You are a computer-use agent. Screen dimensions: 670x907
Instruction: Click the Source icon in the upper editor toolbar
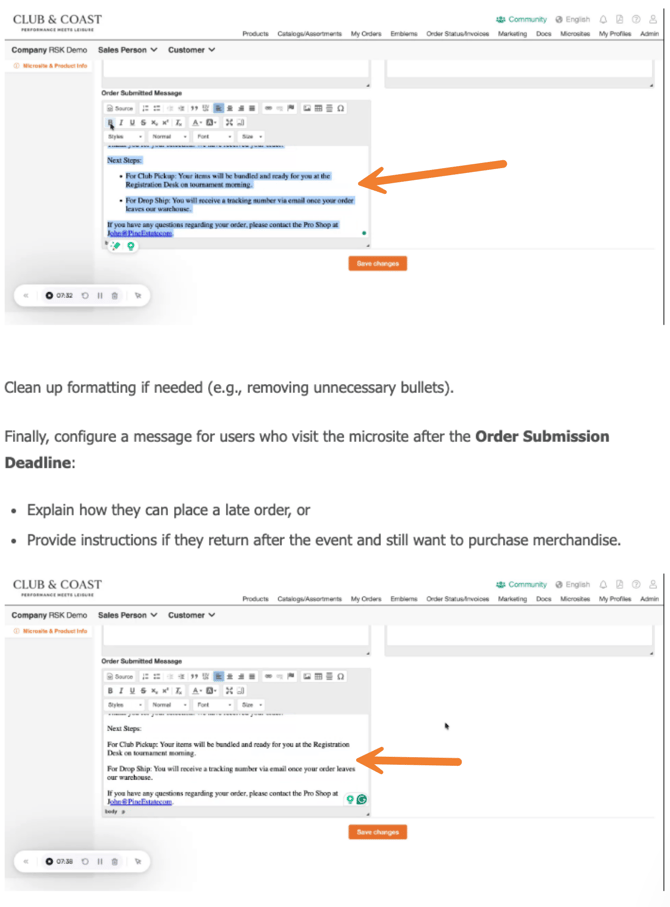coord(120,107)
